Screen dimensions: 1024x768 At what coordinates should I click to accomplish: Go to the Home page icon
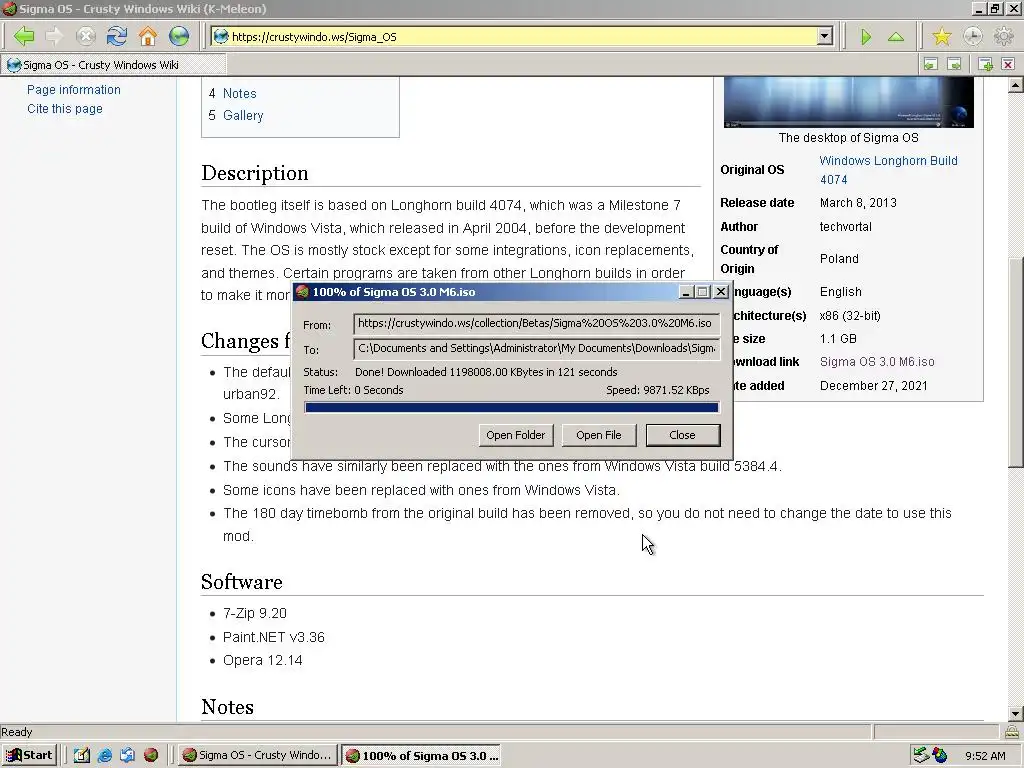coord(148,37)
